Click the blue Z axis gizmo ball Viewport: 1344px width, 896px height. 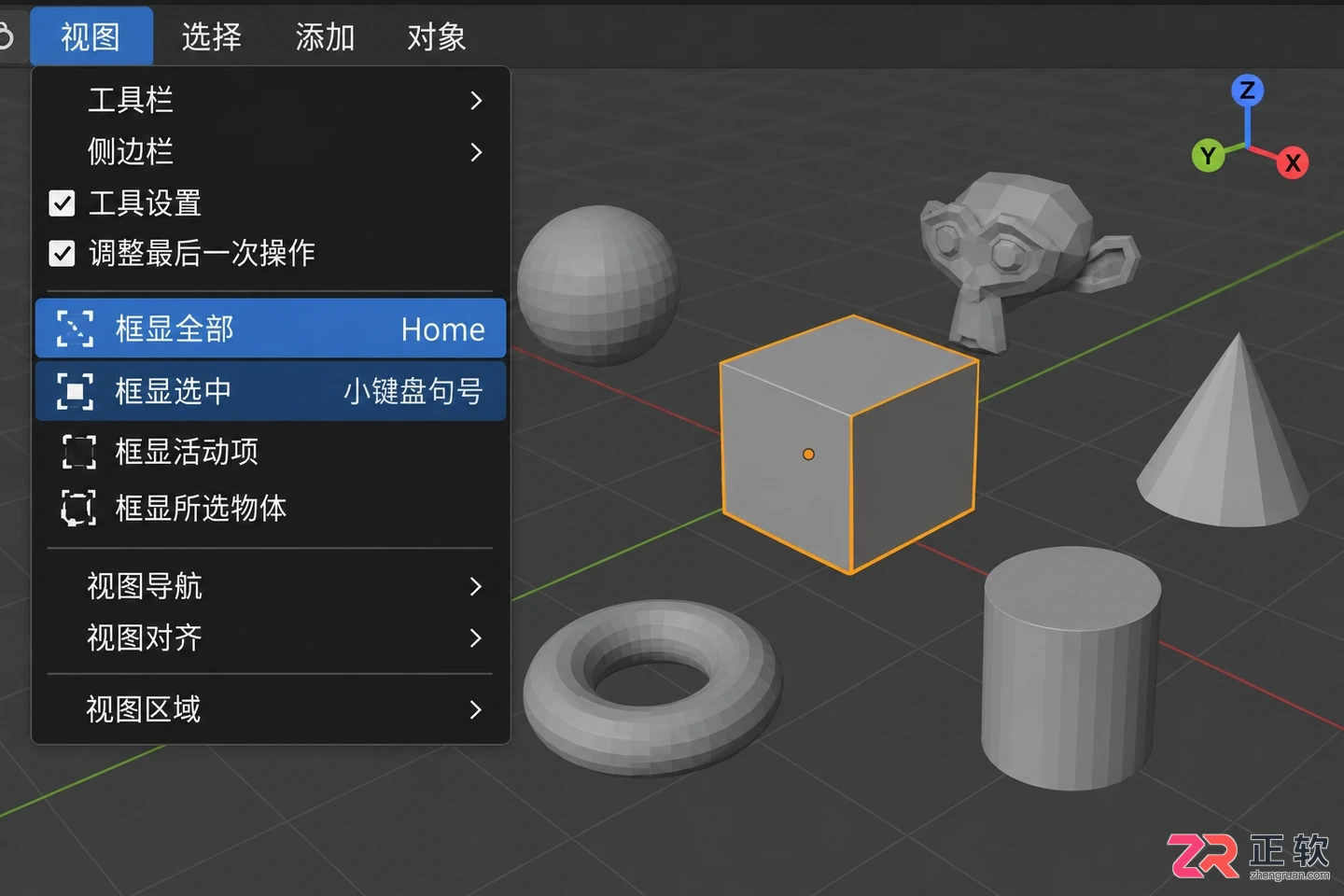pyautogui.click(x=1247, y=91)
